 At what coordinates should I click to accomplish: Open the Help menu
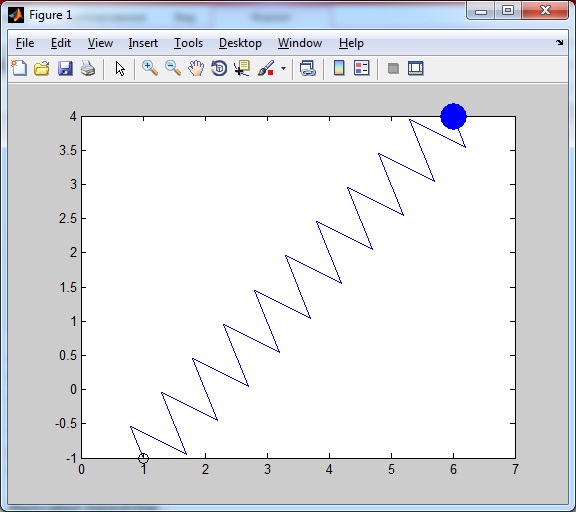pyautogui.click(x=351, y=43)
